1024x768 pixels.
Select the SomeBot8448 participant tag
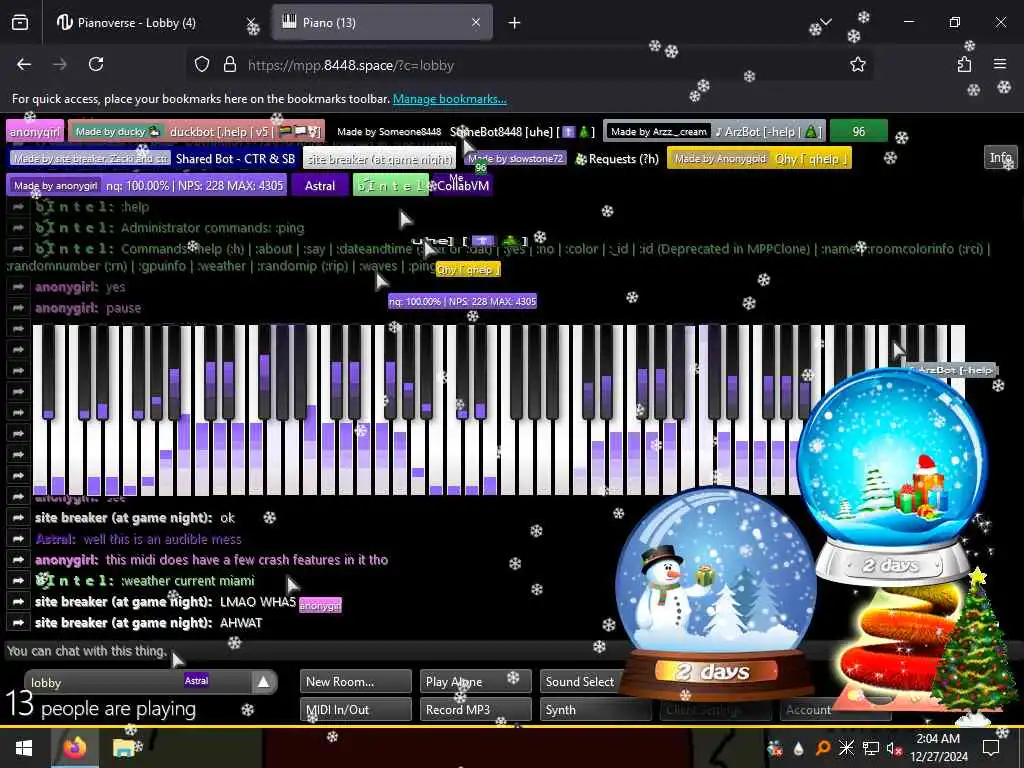pyautogui.click(x=464, y=132)
